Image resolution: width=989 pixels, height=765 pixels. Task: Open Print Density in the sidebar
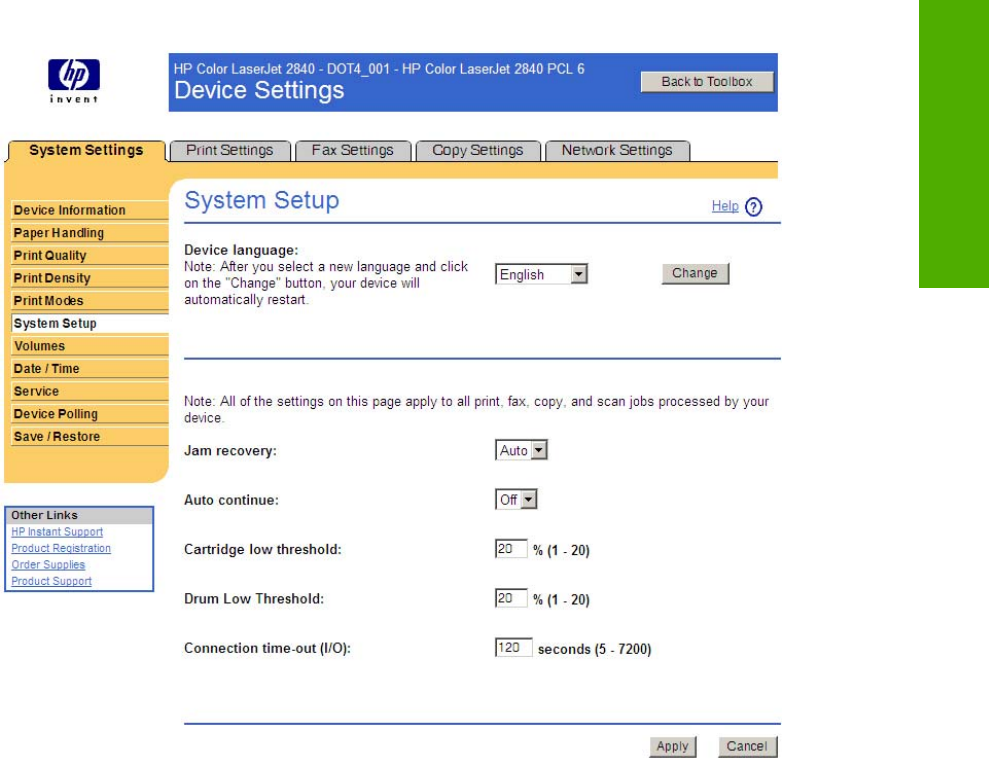90,278
